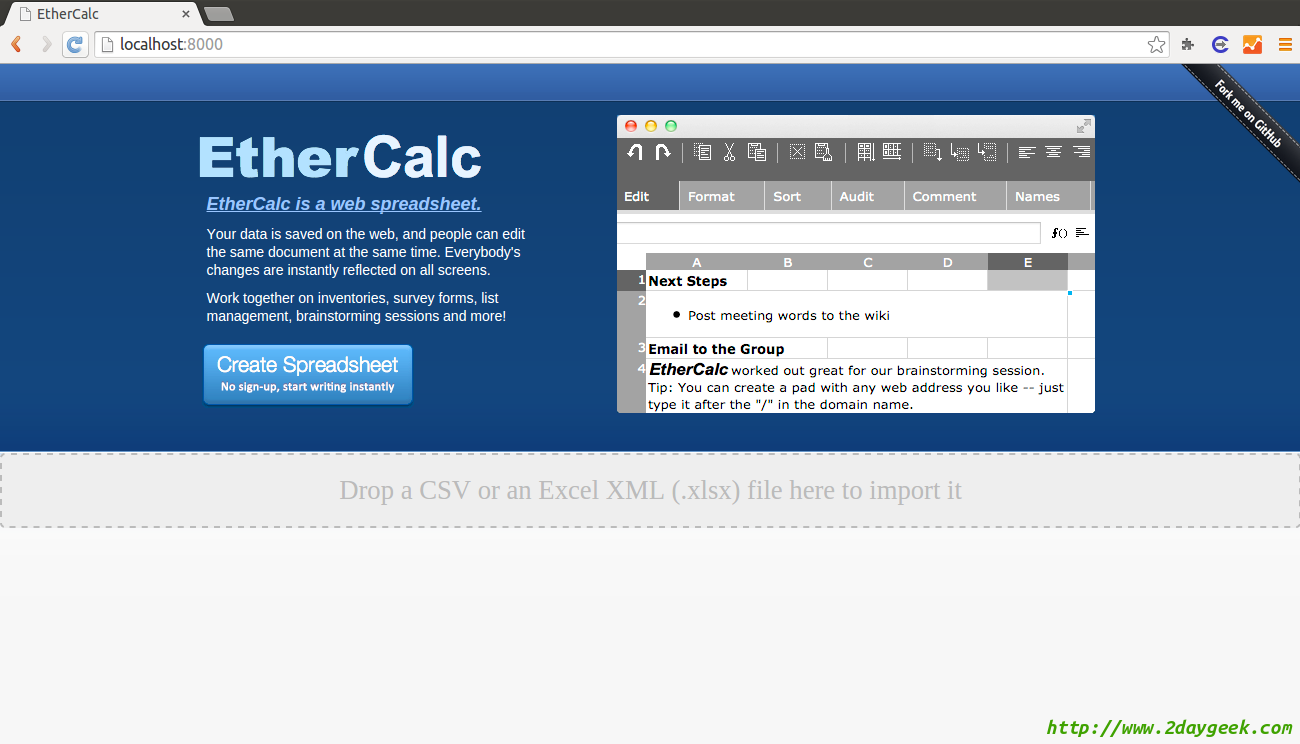This screenshot has height=744, width=1300.
Task: Switch to the Format tab
Action: click(x=722, y=196)
